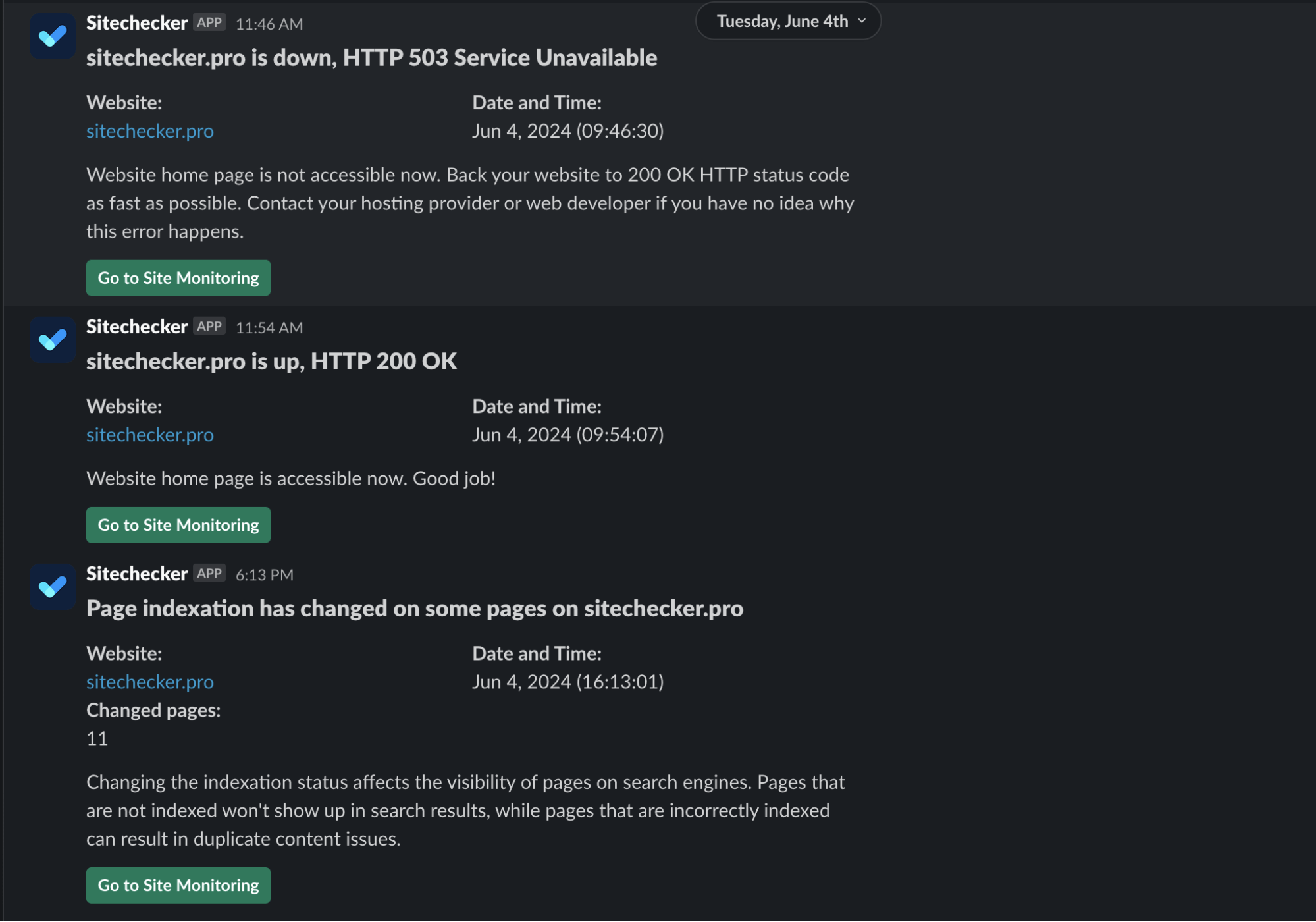Click Sitechecker sender name at 11:54 AM
Screen dimensions: 1316x922
[x=137, y=327]
